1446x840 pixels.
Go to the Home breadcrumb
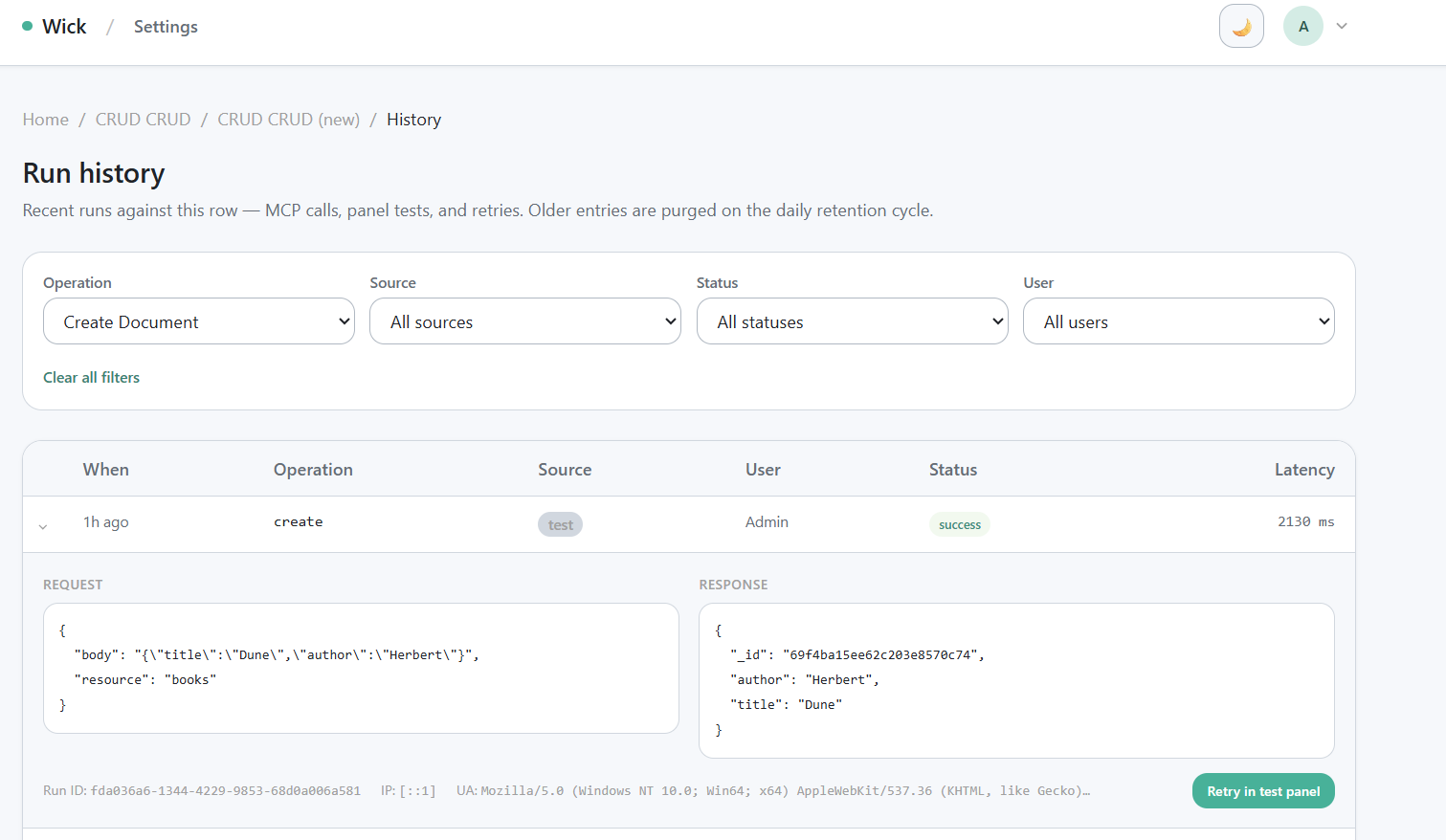(x=46, y=120)
